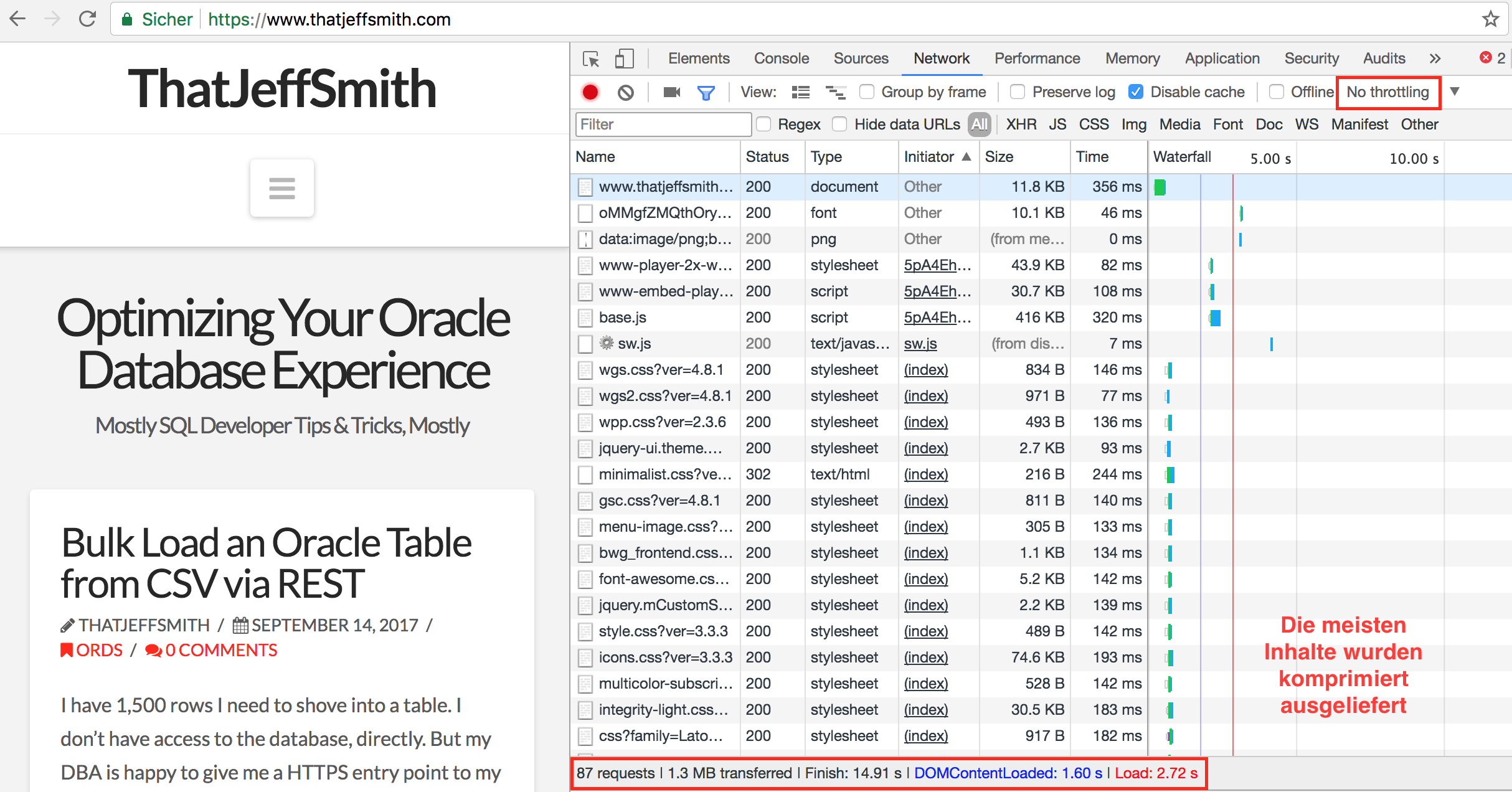Tick the Offline checkbox
Screen dimensions: 1512x792
pos(1276,92)
